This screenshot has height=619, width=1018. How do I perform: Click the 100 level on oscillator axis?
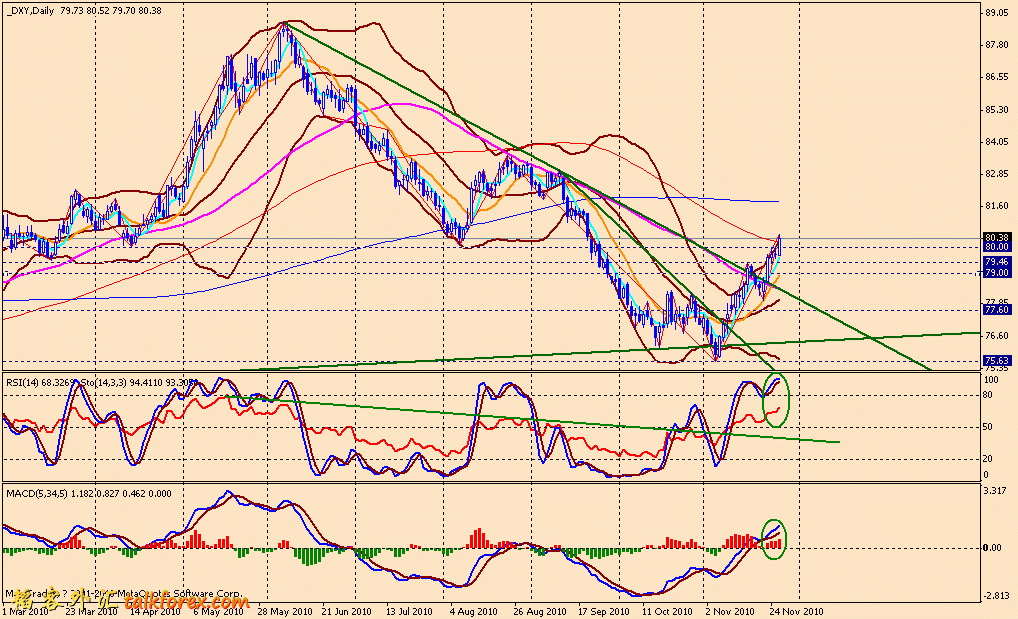click(991, 379)
